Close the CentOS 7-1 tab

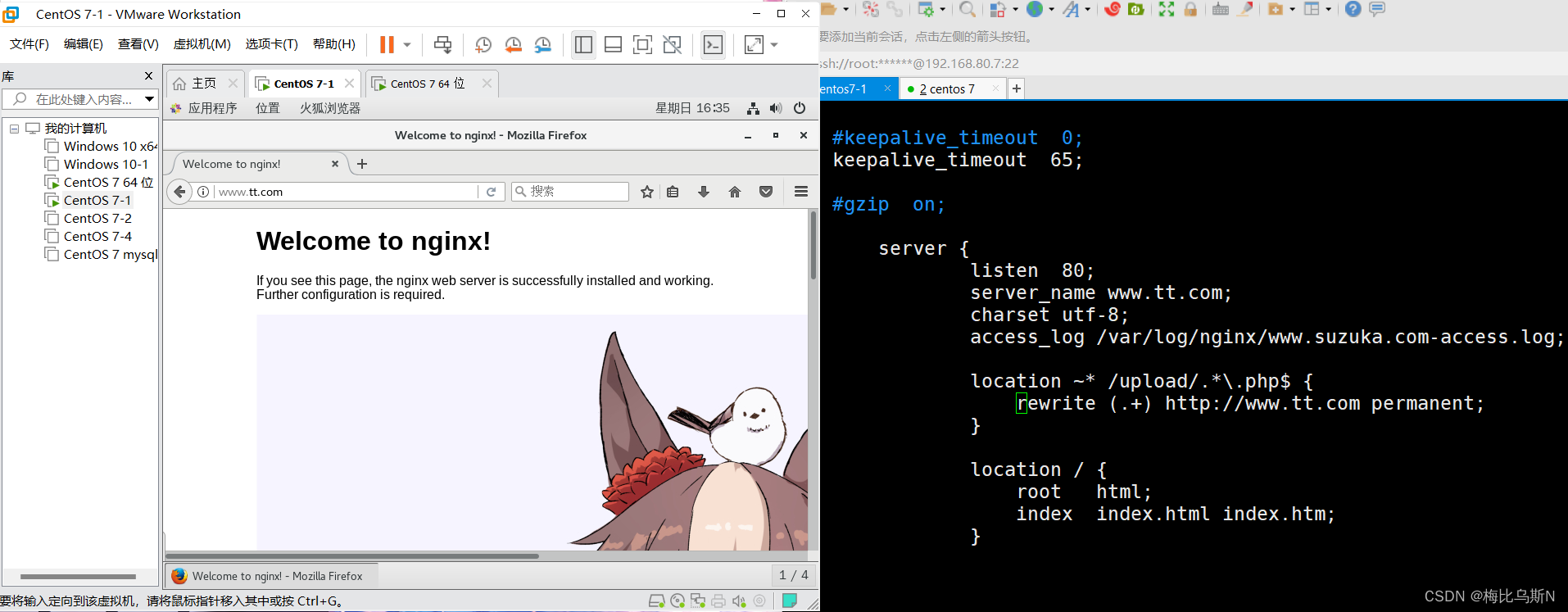(350, 84)
